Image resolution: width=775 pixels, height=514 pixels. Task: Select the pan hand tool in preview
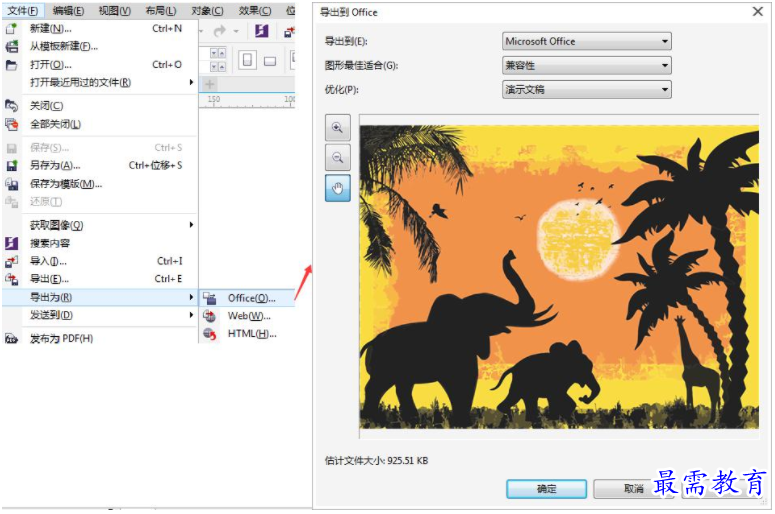338,188
